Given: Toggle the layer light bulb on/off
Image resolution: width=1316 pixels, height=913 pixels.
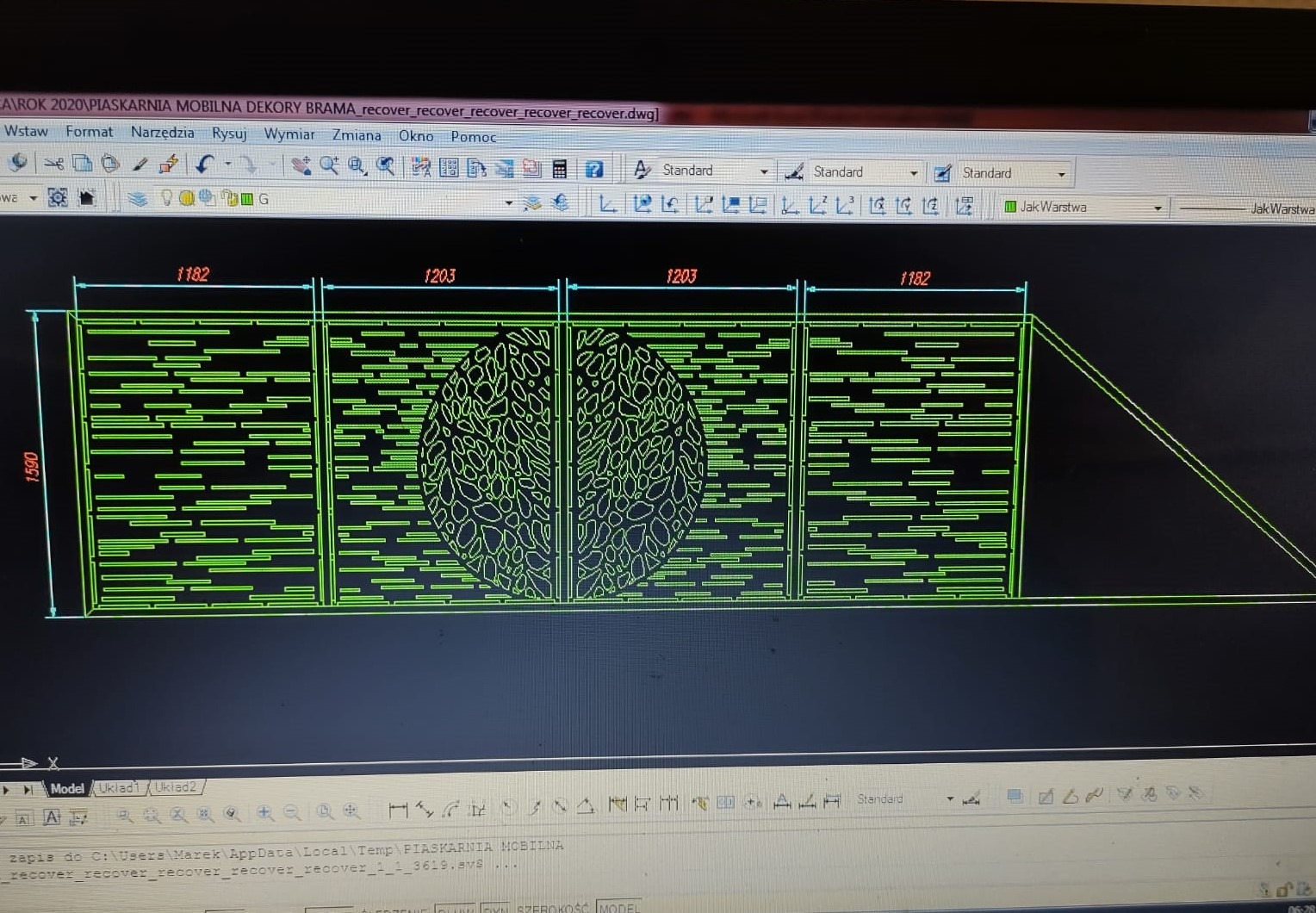Looking at the screenshot, I should coord(167,198).
